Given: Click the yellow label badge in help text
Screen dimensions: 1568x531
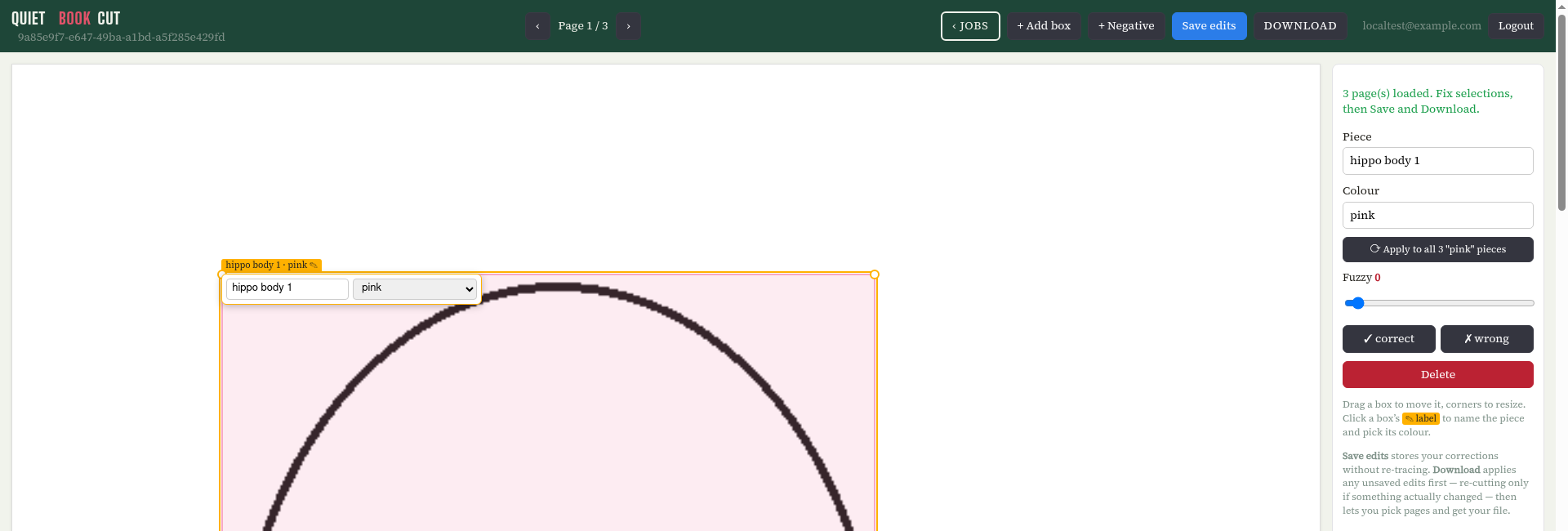Looking at the screenshot, I should point(1421,418).
